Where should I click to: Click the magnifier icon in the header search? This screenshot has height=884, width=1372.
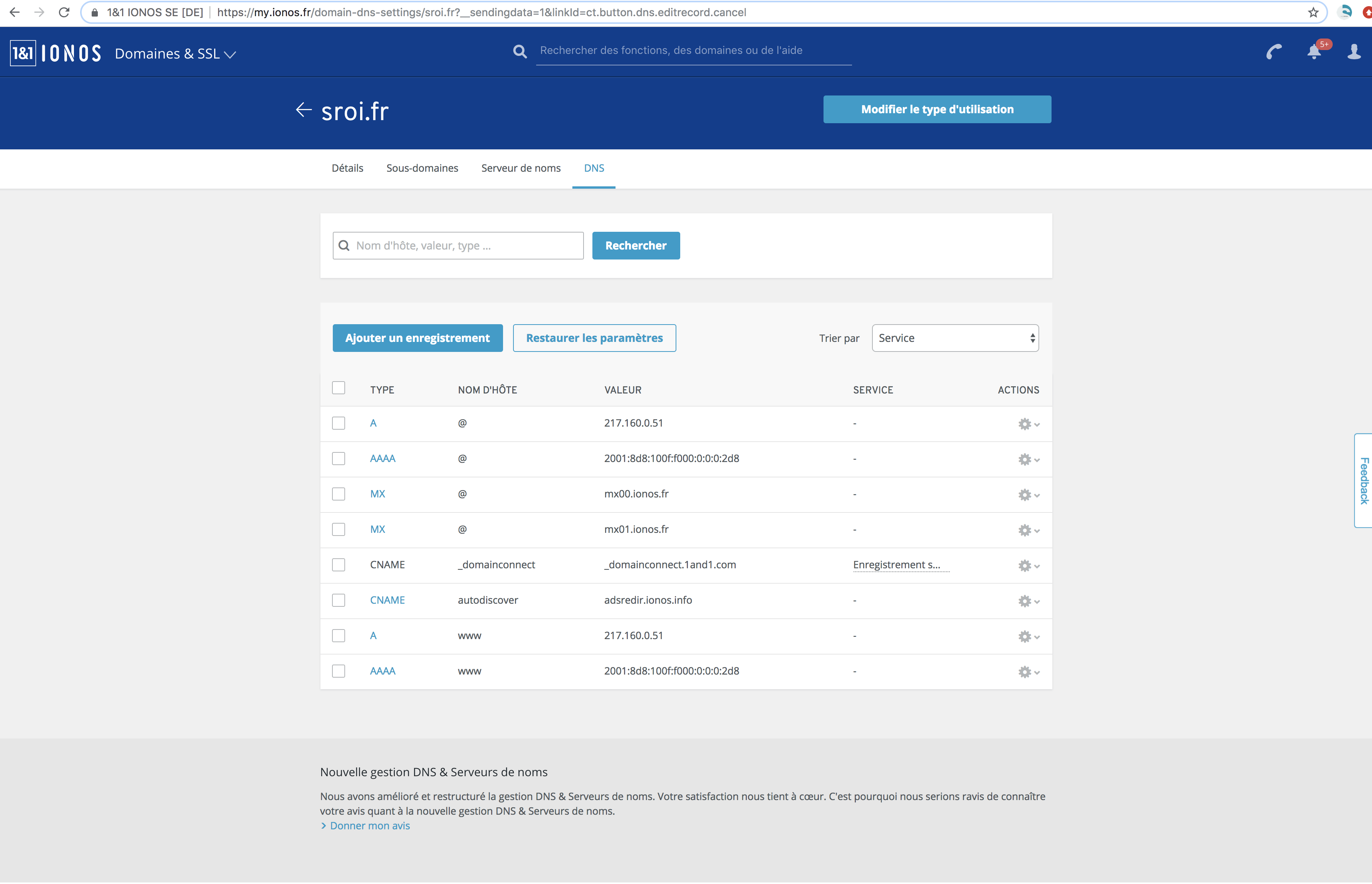pos(520,52)
